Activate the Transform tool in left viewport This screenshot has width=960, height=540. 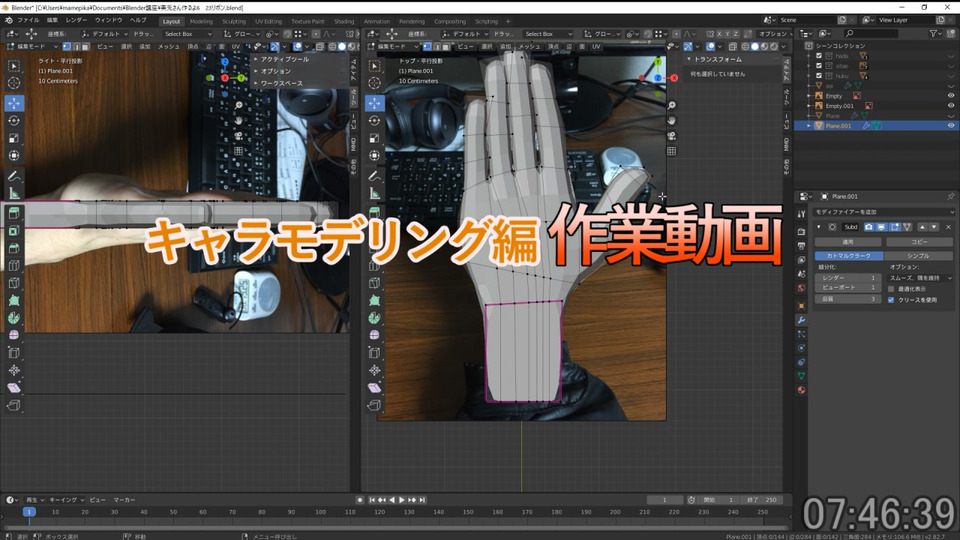click(14, 156)
